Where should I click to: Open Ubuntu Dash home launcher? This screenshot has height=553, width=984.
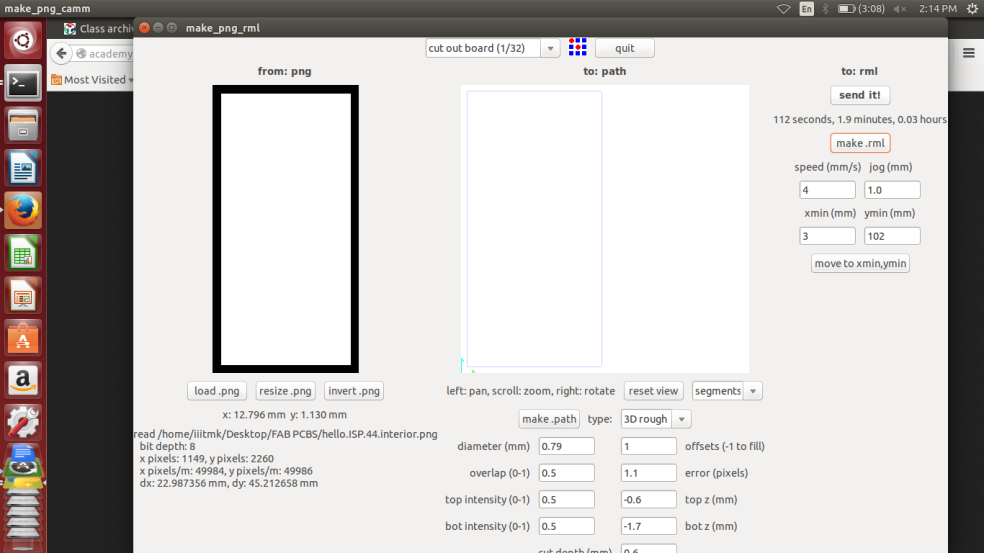pyautogui.click(x=23, y=41)
